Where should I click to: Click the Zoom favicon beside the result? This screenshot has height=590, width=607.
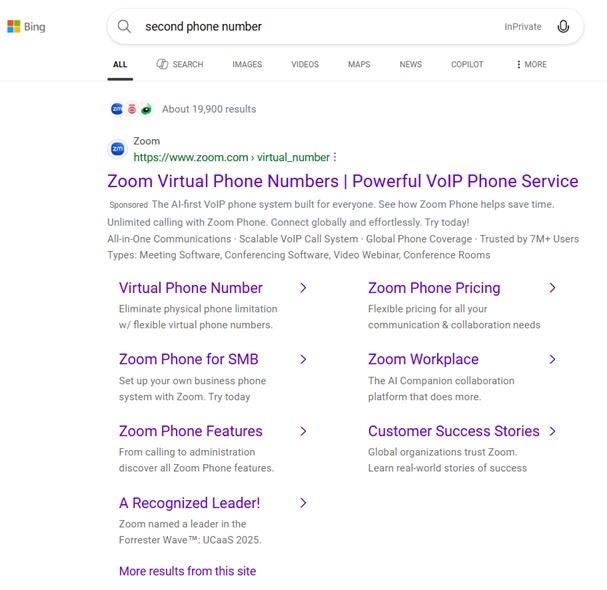coord(117,149)
